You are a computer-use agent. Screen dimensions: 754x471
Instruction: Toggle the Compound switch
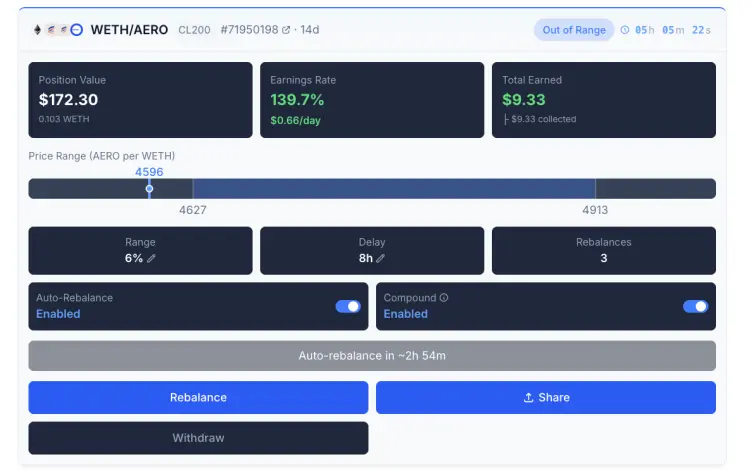click(695, 306)
